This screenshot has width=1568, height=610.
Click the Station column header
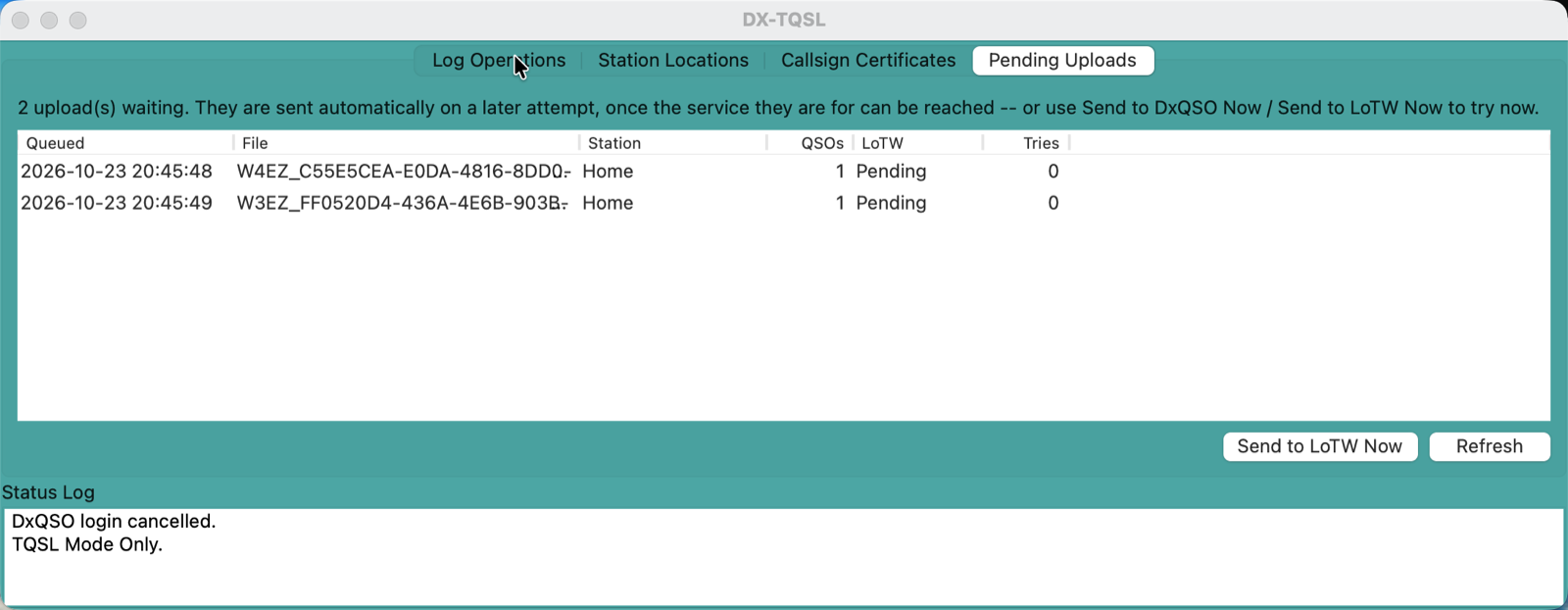tap(673, 143)
